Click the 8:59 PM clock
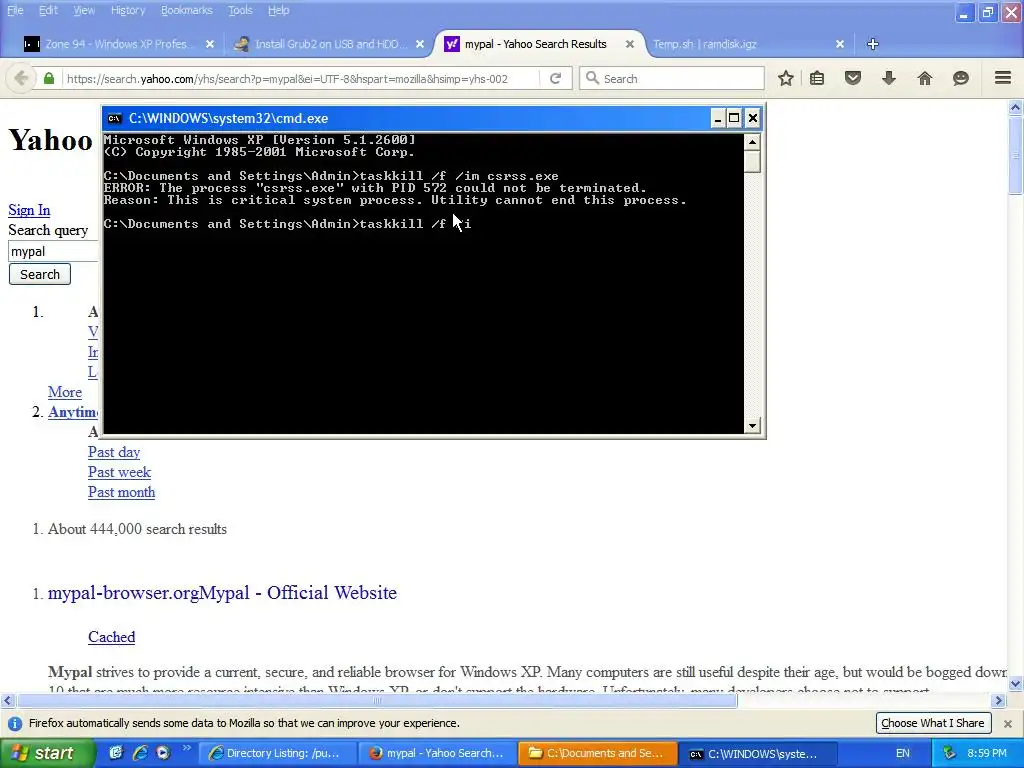1024x768 pixels. point(987,754)
